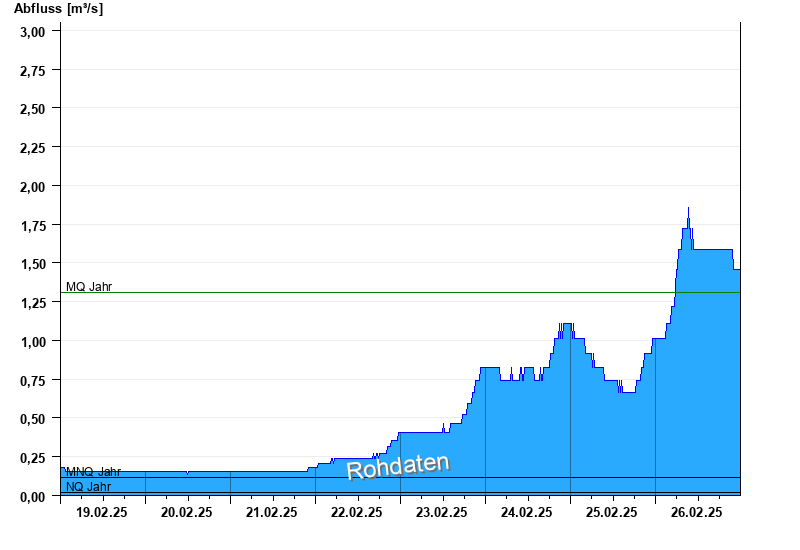Select the 1,50 y-axis label
The image size is (800, 550).
point(33,264)
